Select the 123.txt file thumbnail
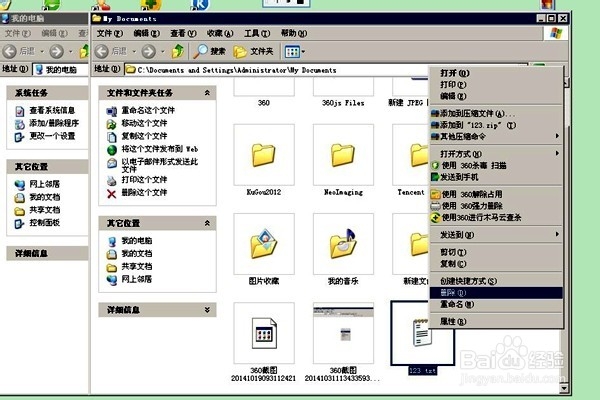The height and width of the screenshot is (400, 600). 422,333
